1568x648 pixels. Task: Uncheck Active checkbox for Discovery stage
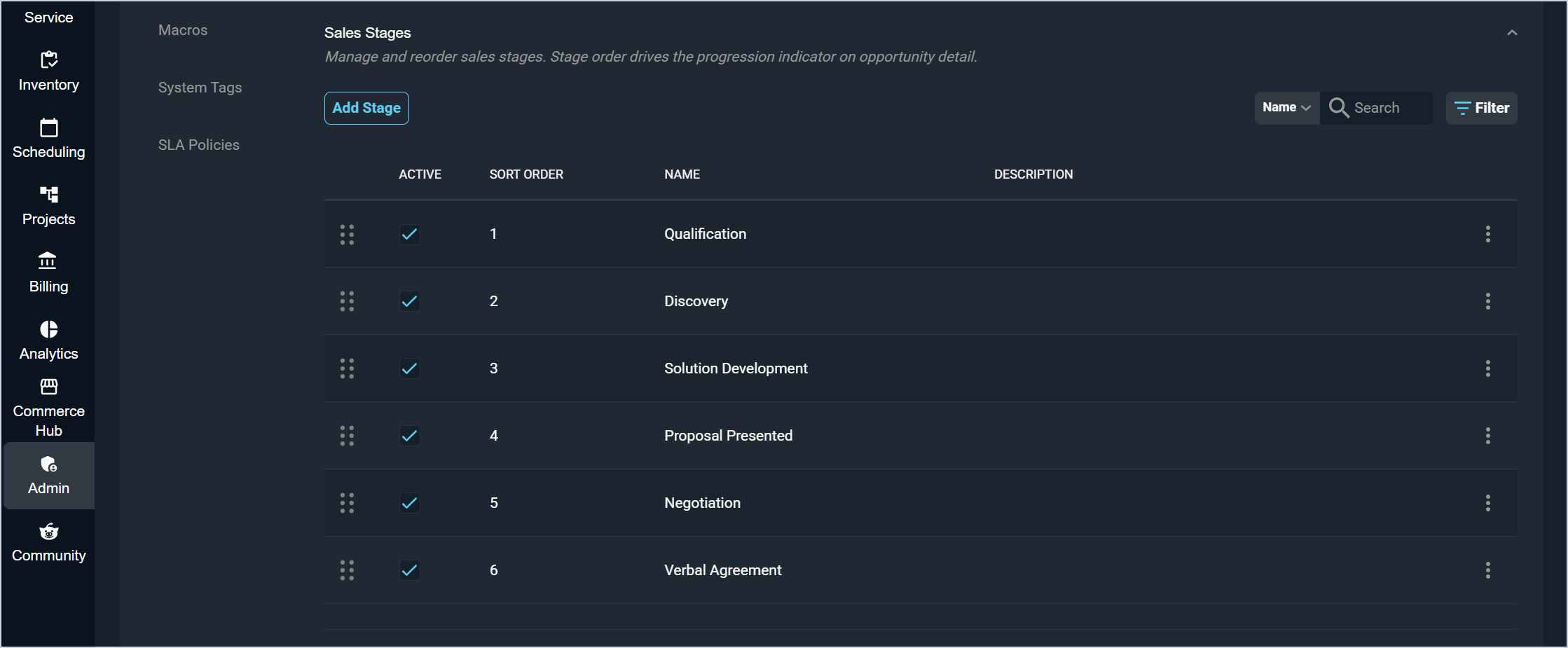(x=410, y=301)
